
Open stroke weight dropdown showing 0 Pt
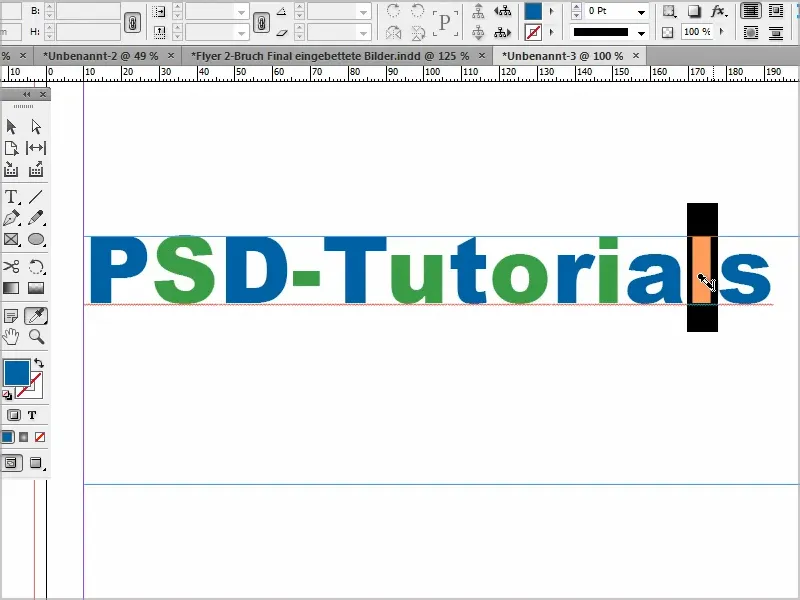[x=641, y=11]
